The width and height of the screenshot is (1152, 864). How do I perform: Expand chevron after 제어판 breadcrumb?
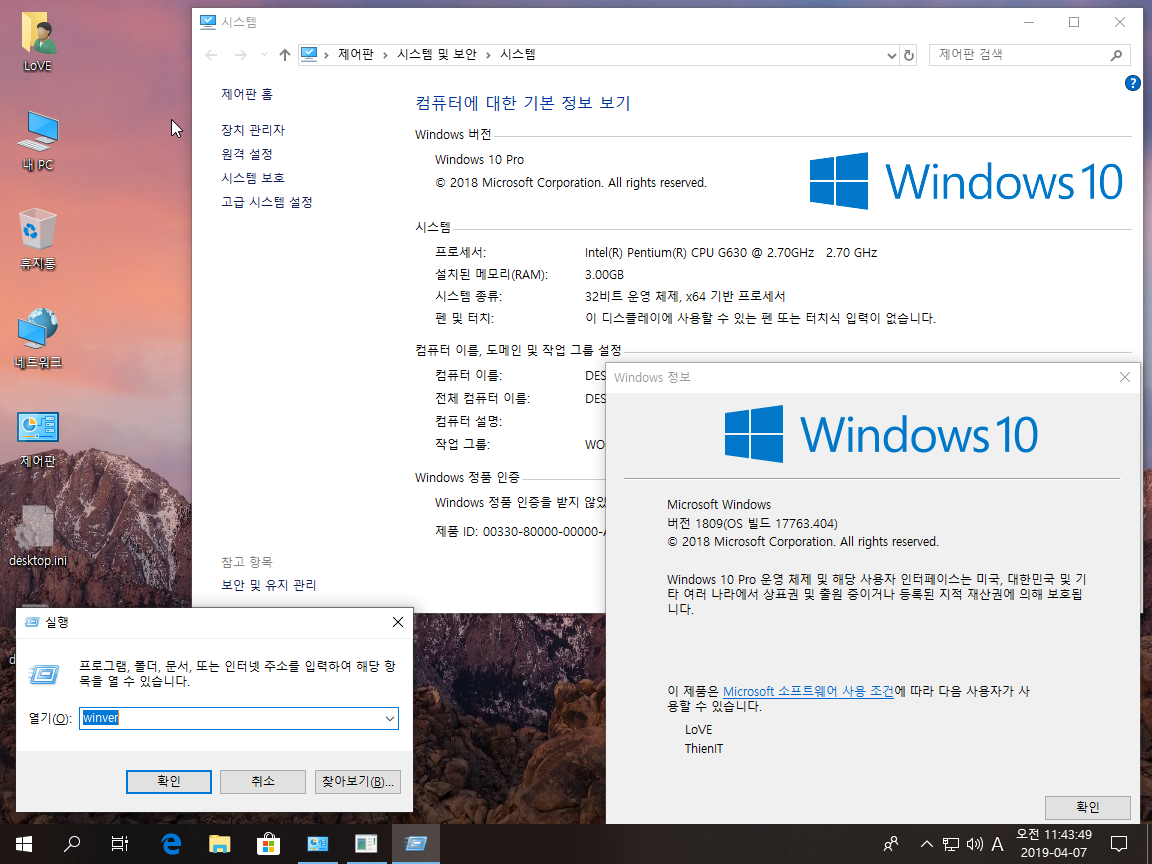(x=385, y=55)
